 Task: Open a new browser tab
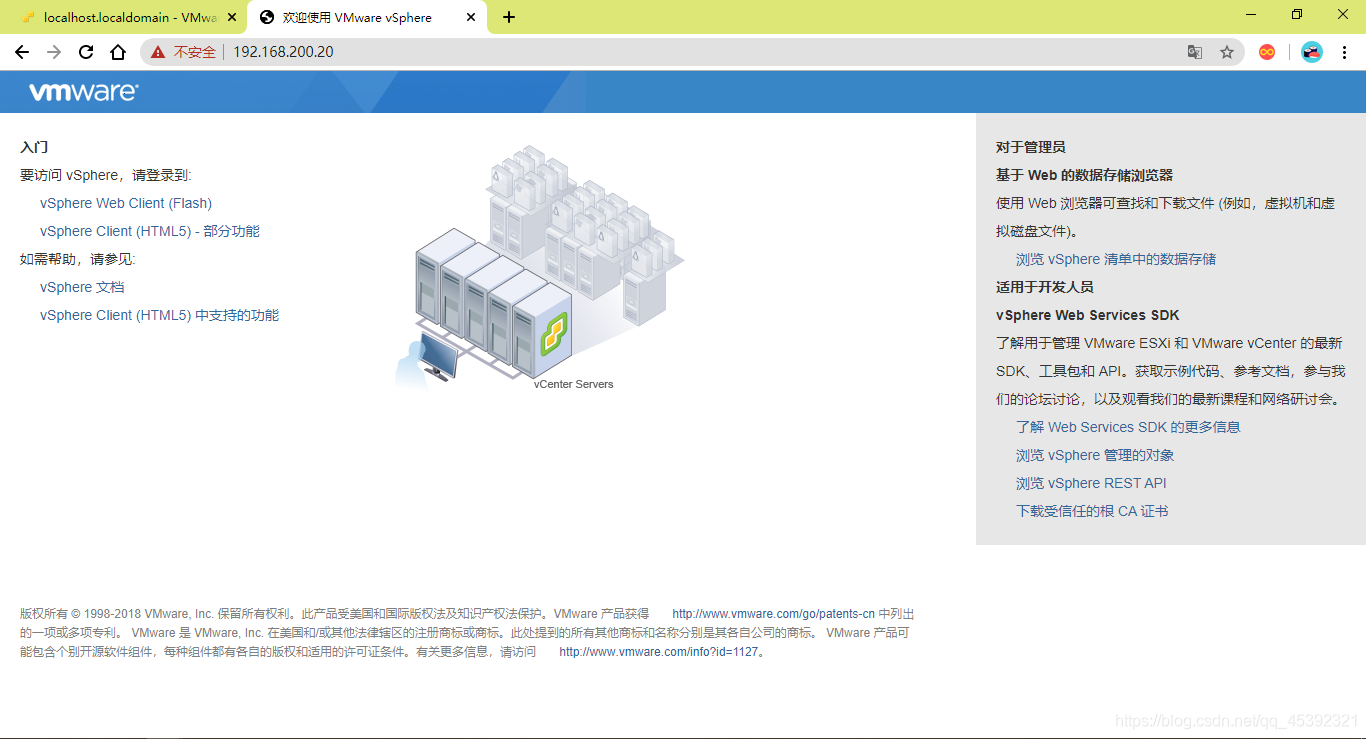tap(509, 17)
